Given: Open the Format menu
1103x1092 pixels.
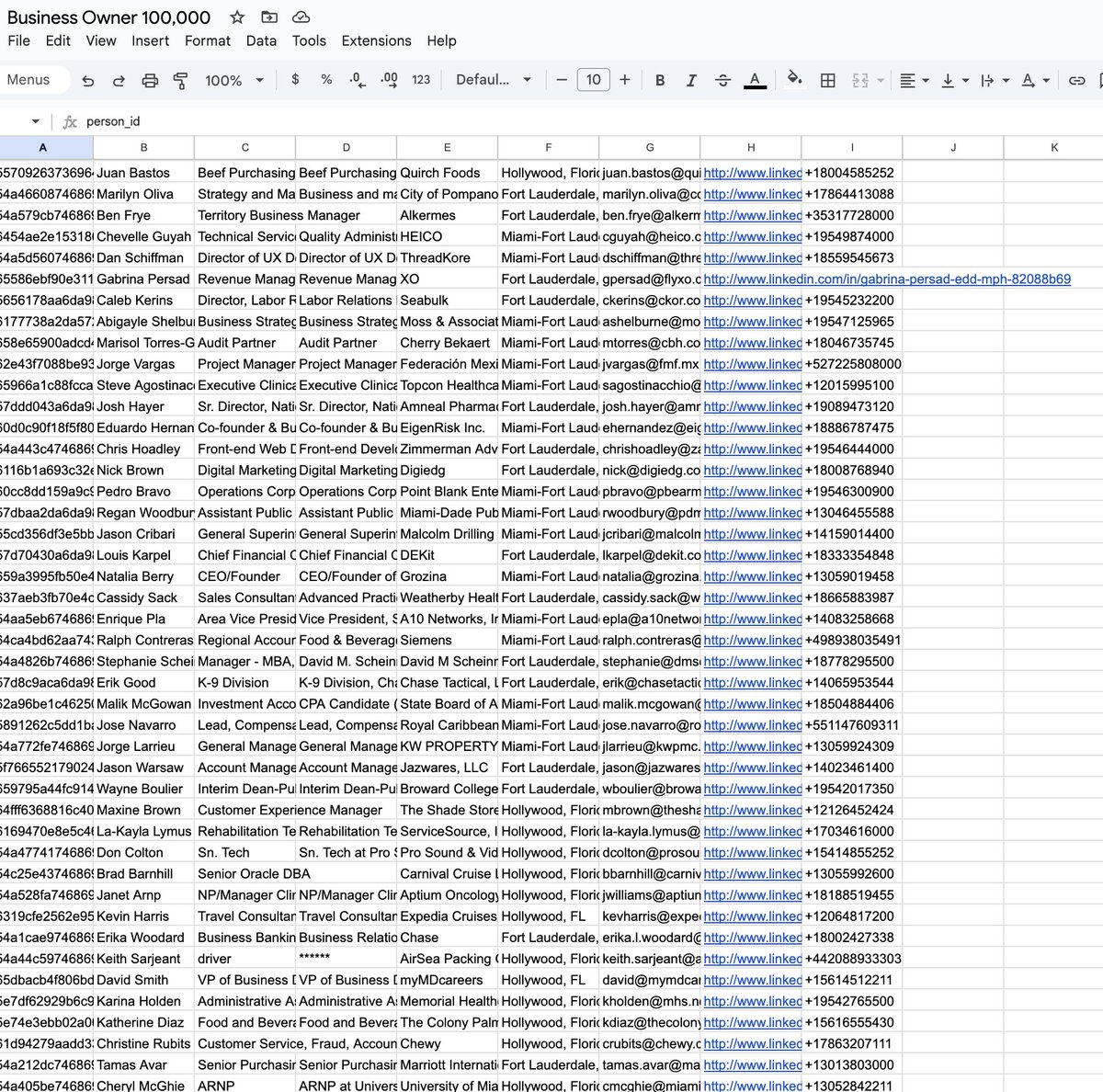Looking at the screenshot, I should pyautogui.click(x=208, y=40).
